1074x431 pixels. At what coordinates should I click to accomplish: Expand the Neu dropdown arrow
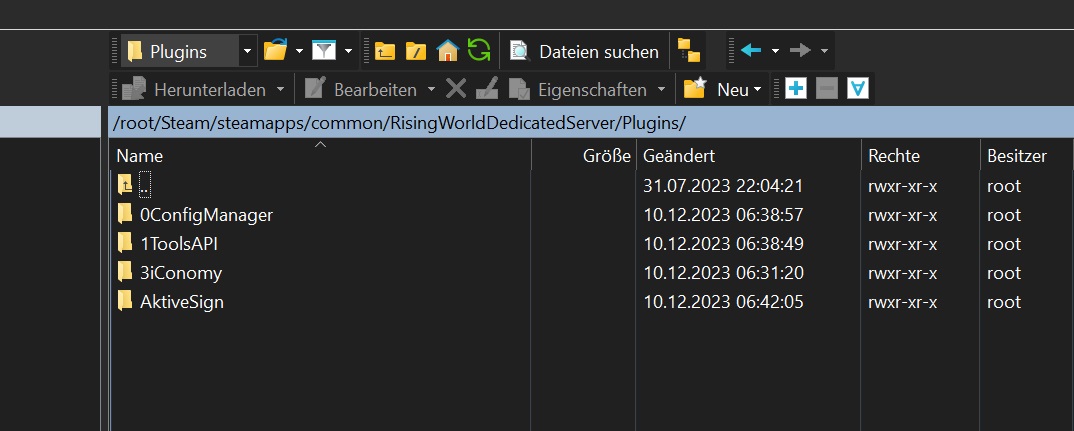click(757, 90)
